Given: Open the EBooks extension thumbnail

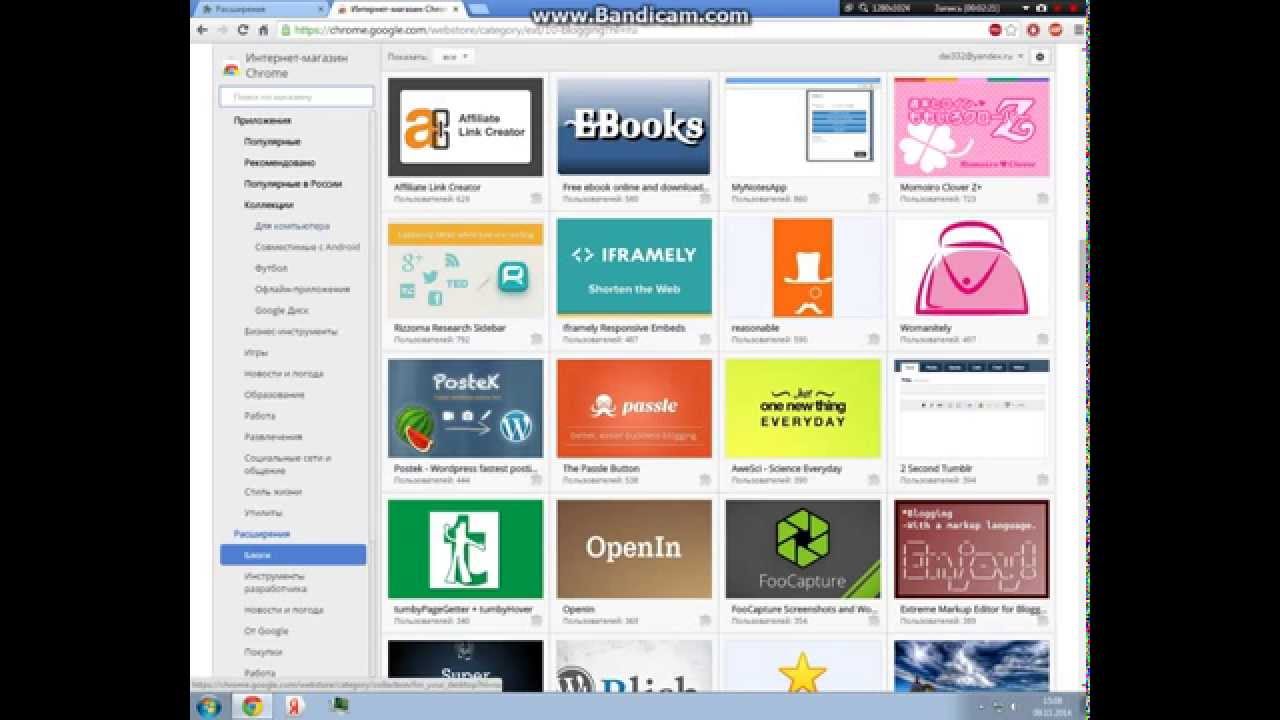Looking at the screenshot, I should pos(634,127).
